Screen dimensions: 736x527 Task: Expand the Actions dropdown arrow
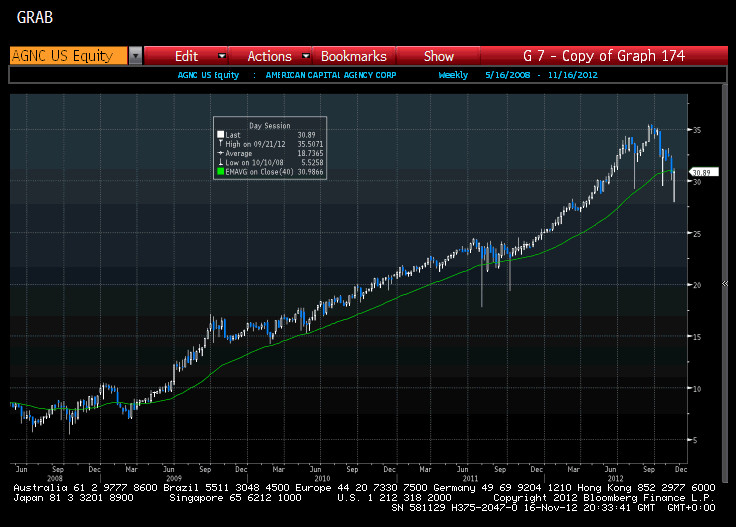coord(306,56)
